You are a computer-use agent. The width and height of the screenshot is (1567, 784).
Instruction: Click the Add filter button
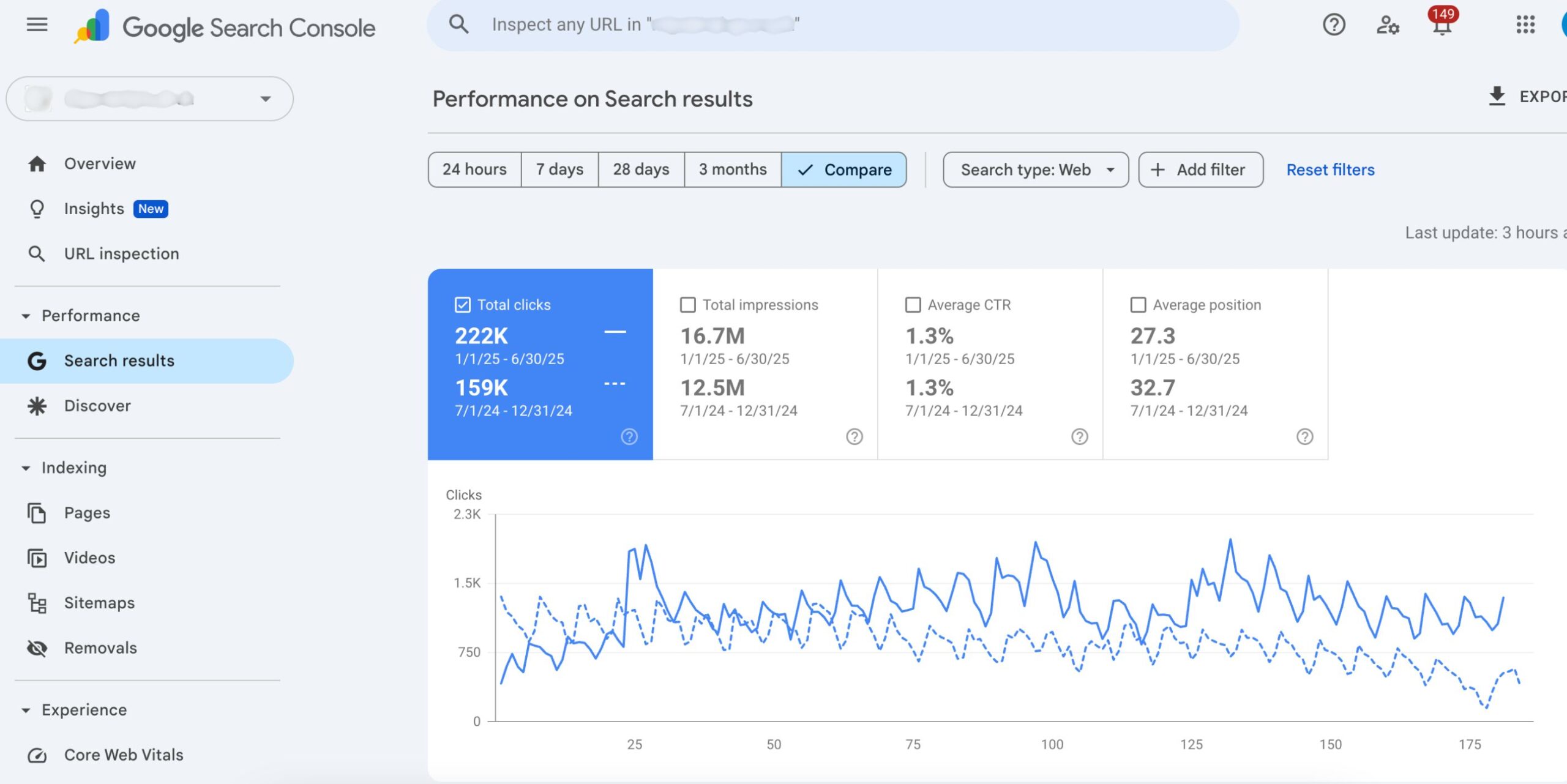tap(1200, 170)
